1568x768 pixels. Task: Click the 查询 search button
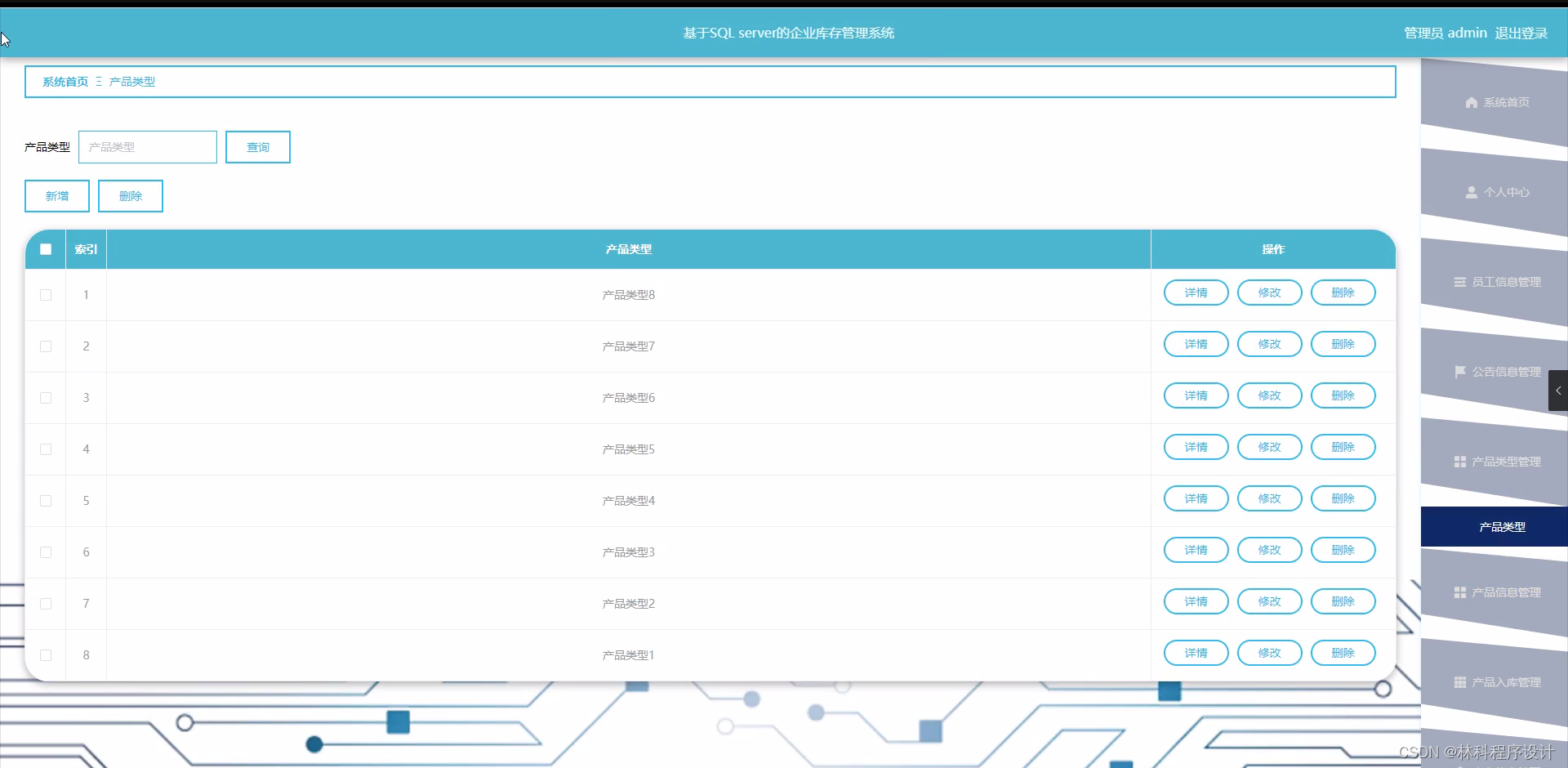coord(257,147)
